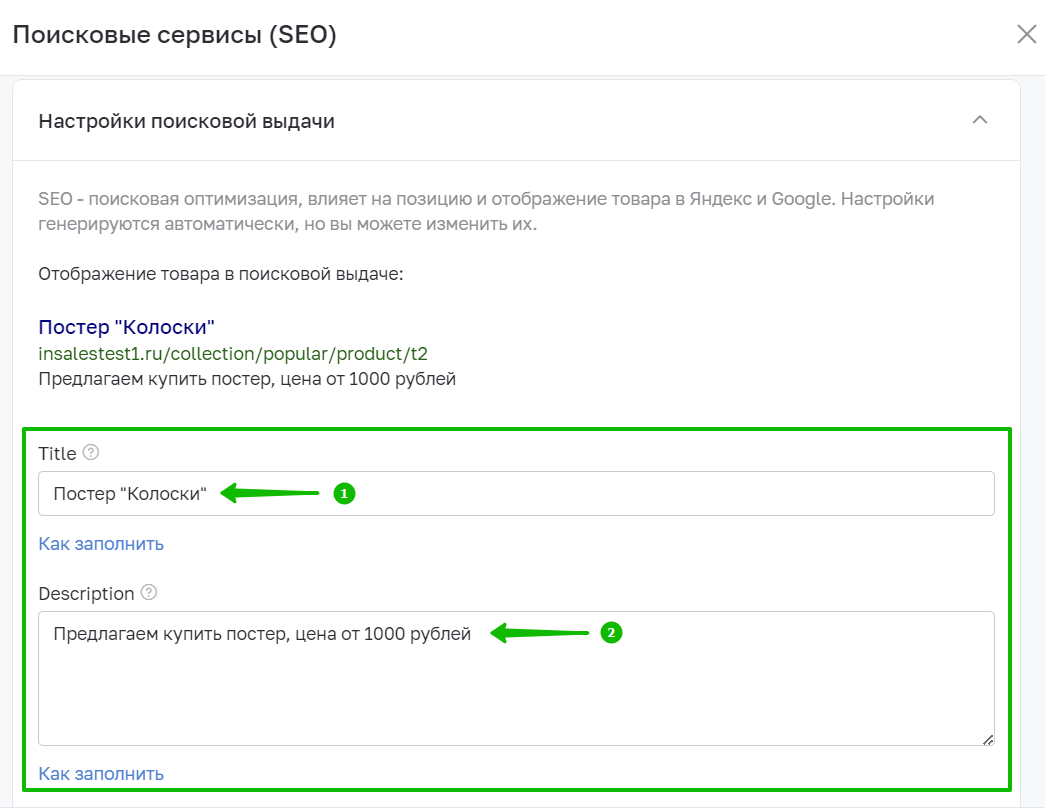Image resolution: width=1045 pixels, height=808 pixels.
Task: Click heading Поисковые сервисы (SEO)
Action: click(x=175, y=35)
